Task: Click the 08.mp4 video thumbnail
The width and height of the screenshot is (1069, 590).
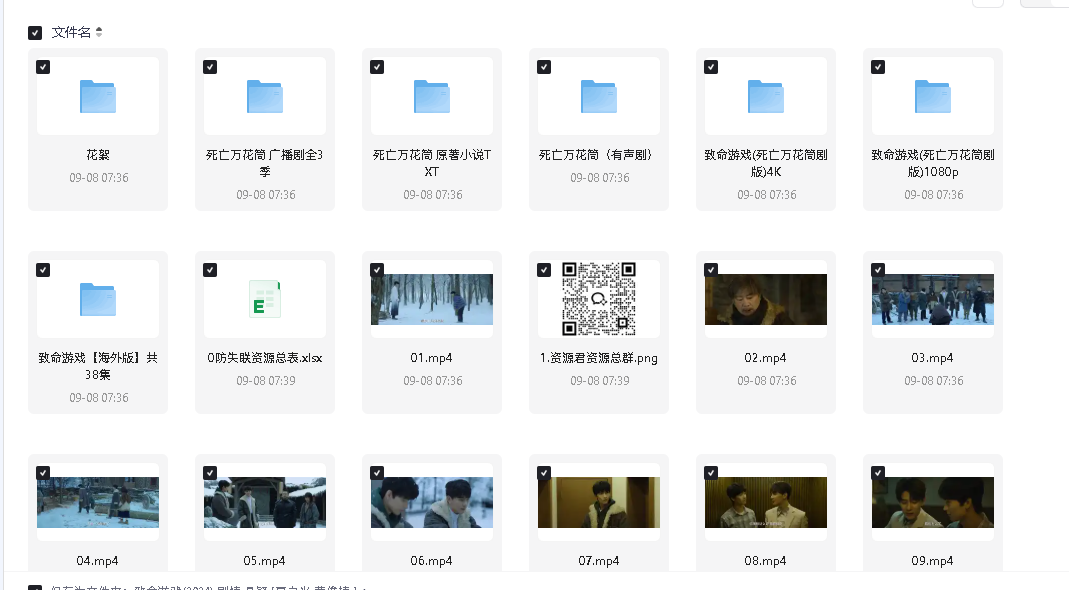Action: click(x=766, y=502)
